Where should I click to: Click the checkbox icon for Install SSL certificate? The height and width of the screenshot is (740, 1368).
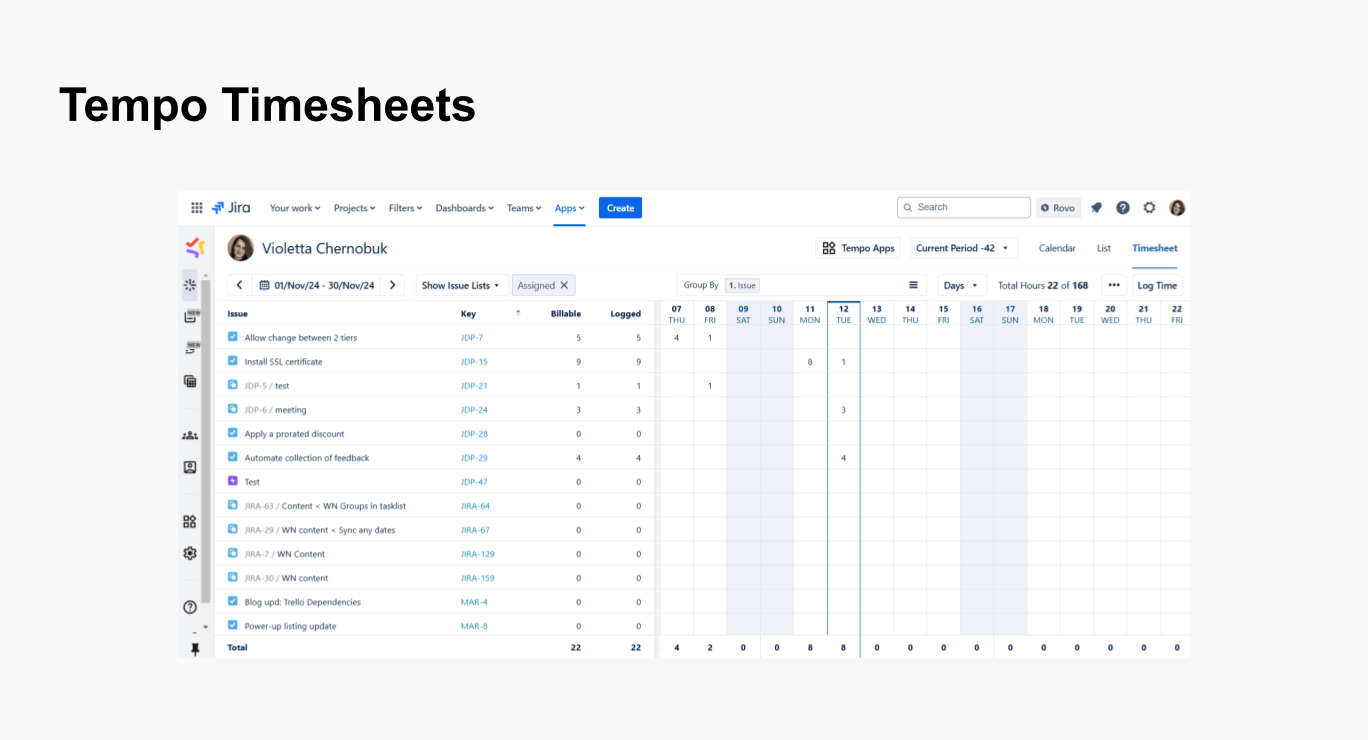[233, 361]
